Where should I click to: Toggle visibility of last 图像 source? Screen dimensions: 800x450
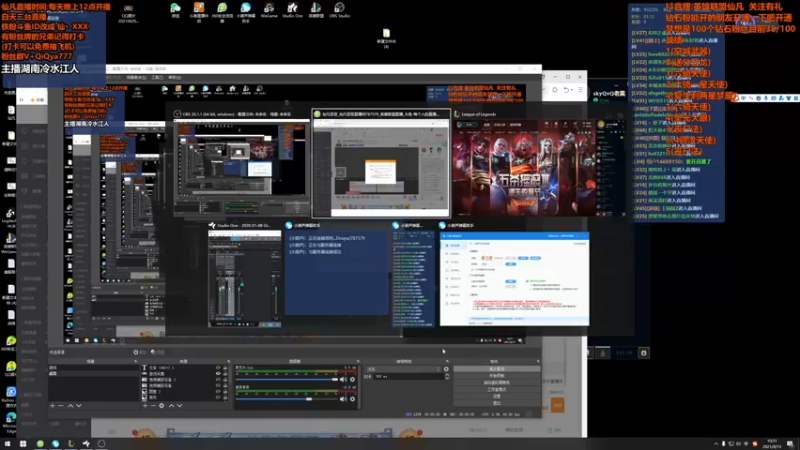tap(218, 397)
